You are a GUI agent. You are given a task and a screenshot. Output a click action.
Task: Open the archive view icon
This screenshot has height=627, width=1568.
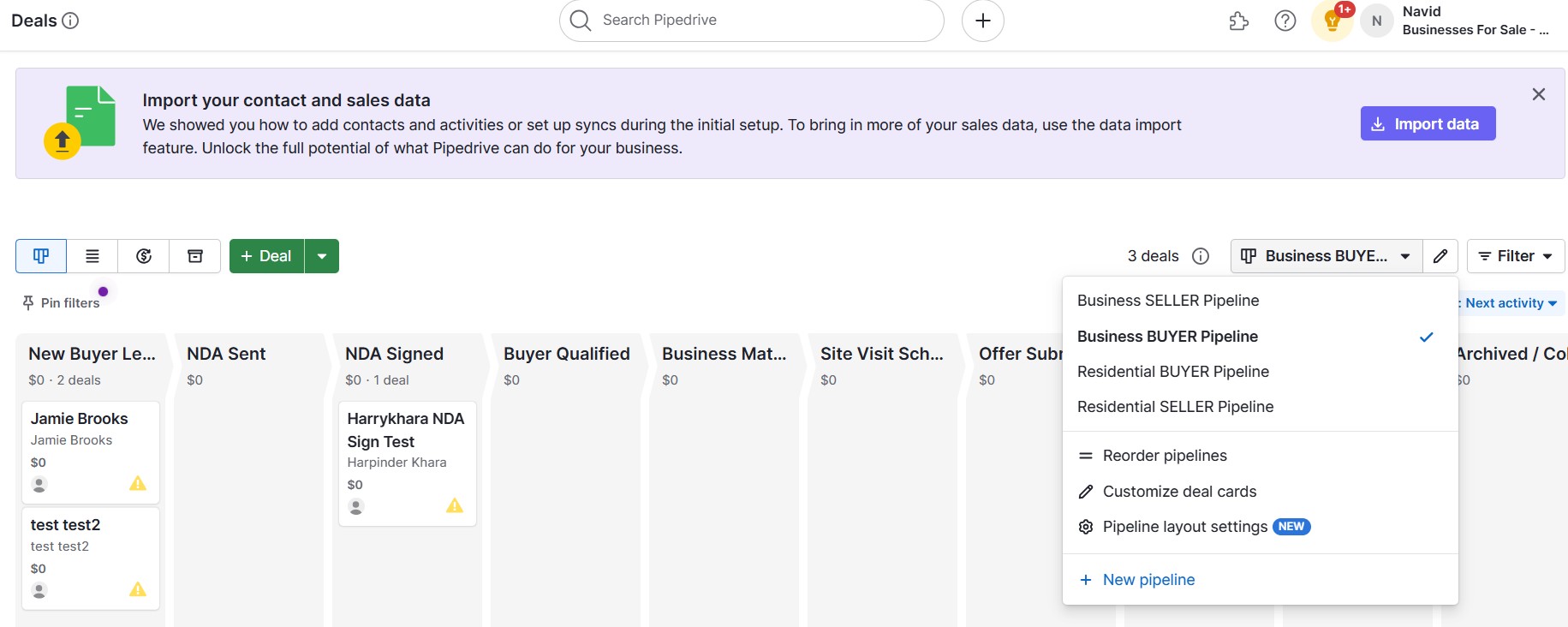coord(195,256)
